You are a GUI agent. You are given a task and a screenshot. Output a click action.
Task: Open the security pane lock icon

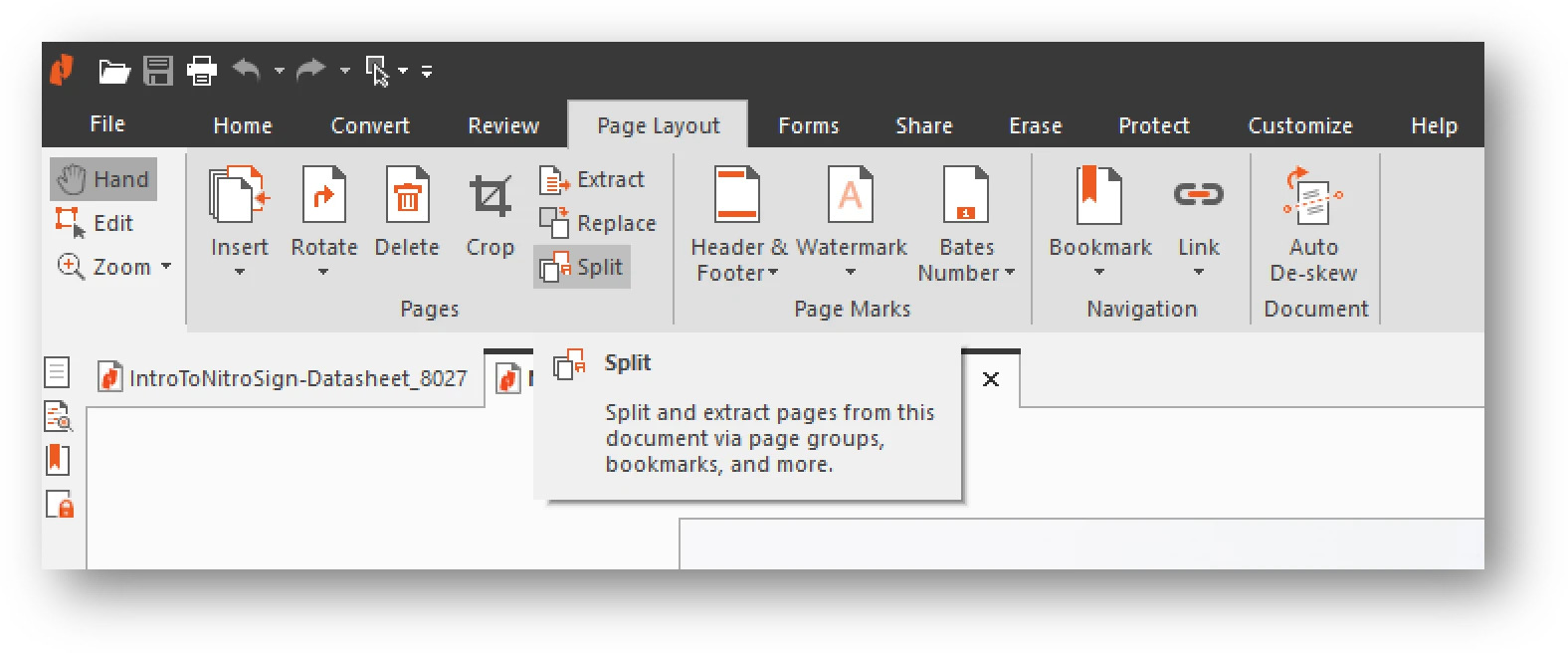pos(59,505)
